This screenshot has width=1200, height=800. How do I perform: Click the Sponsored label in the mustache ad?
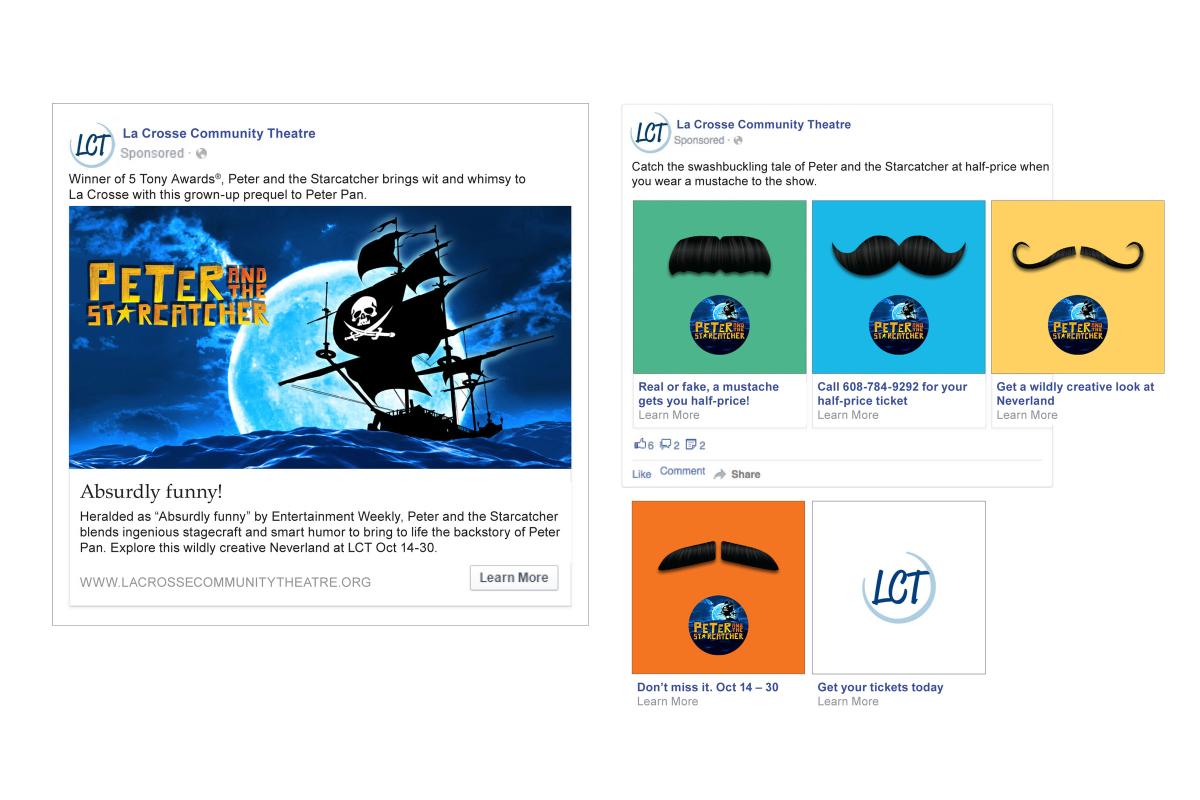pyautogui.click(x=698, y=141)
